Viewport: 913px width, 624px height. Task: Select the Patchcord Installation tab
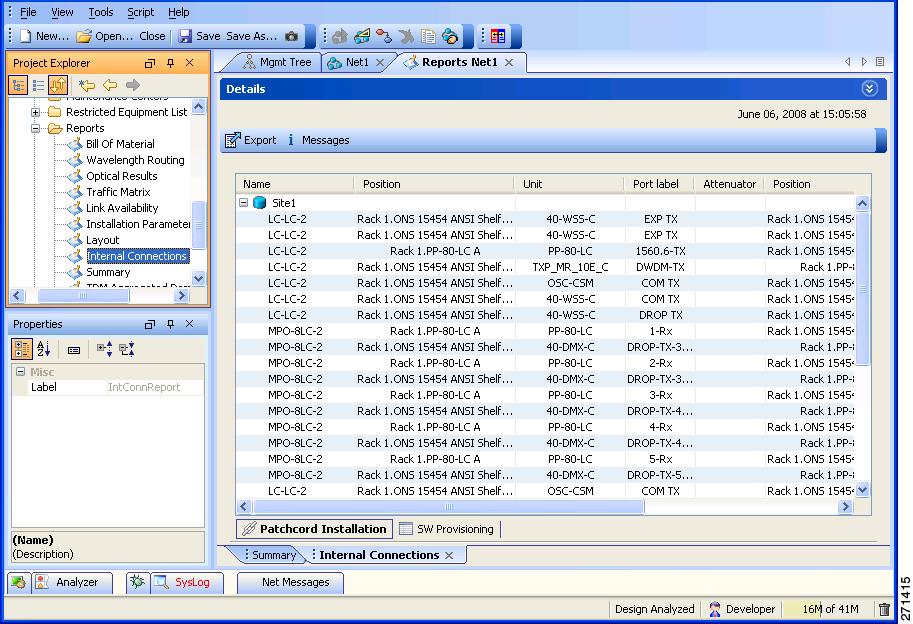[315, 529]
